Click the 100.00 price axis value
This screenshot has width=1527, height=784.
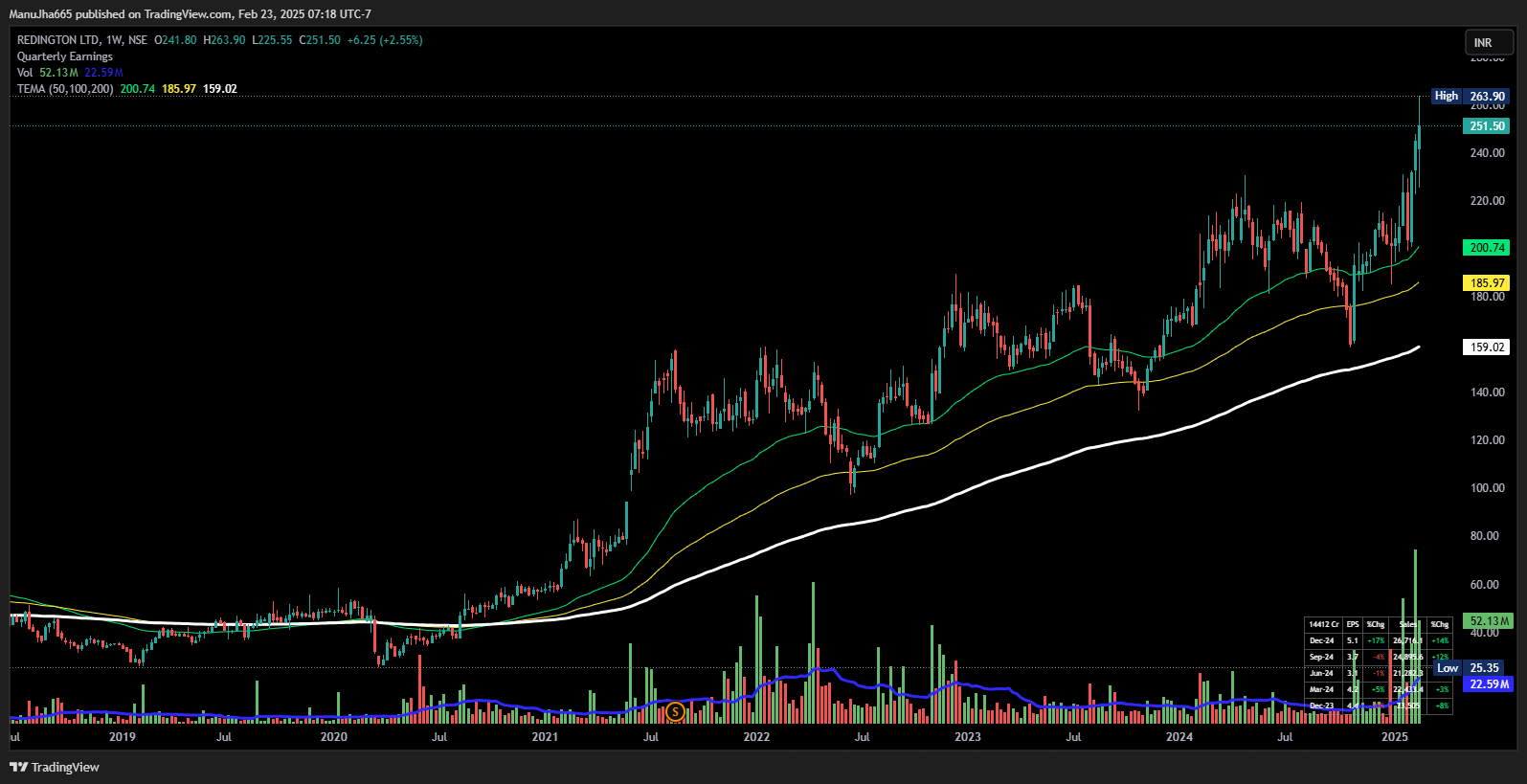click(1487, 488)
